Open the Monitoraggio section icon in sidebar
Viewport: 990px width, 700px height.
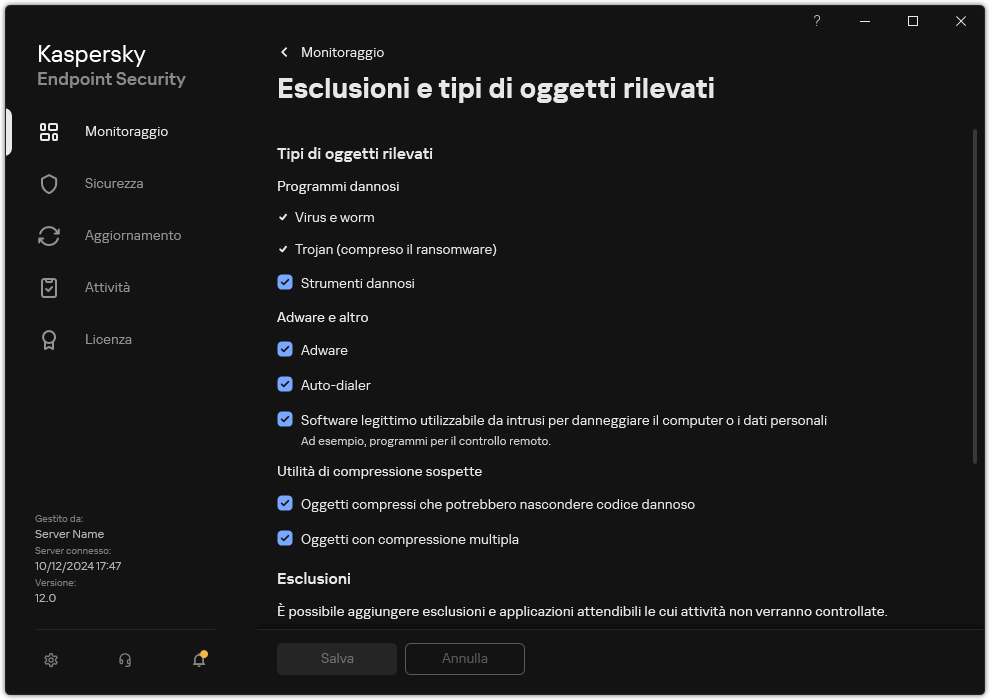pos(48,131)
